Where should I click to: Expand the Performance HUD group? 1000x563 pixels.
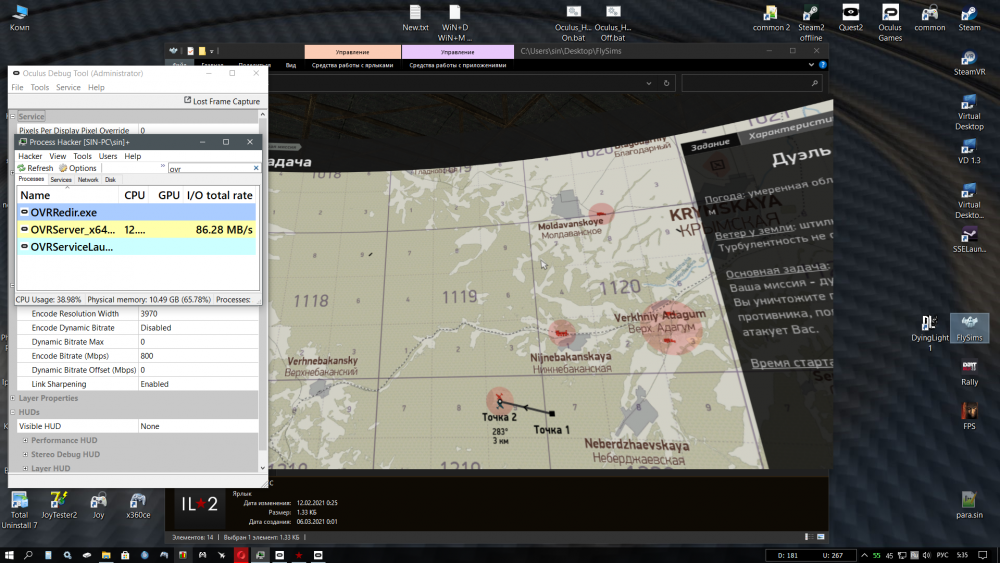coord(26,441)
